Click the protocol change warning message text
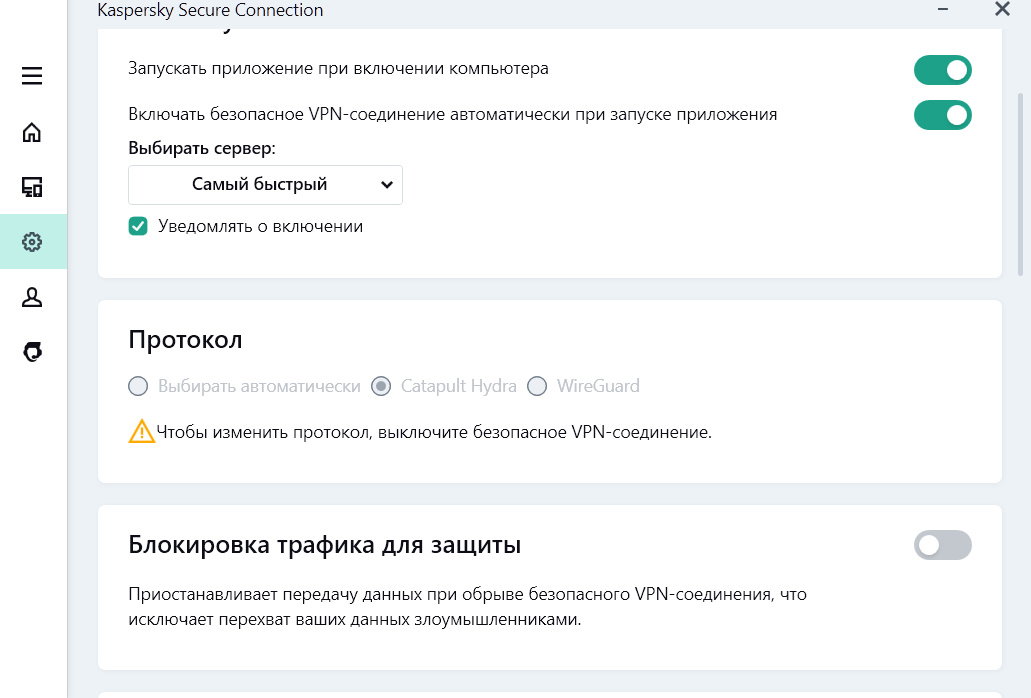Screen dimensions: 1031x698 pyautogui.click(x=434, y=432)
